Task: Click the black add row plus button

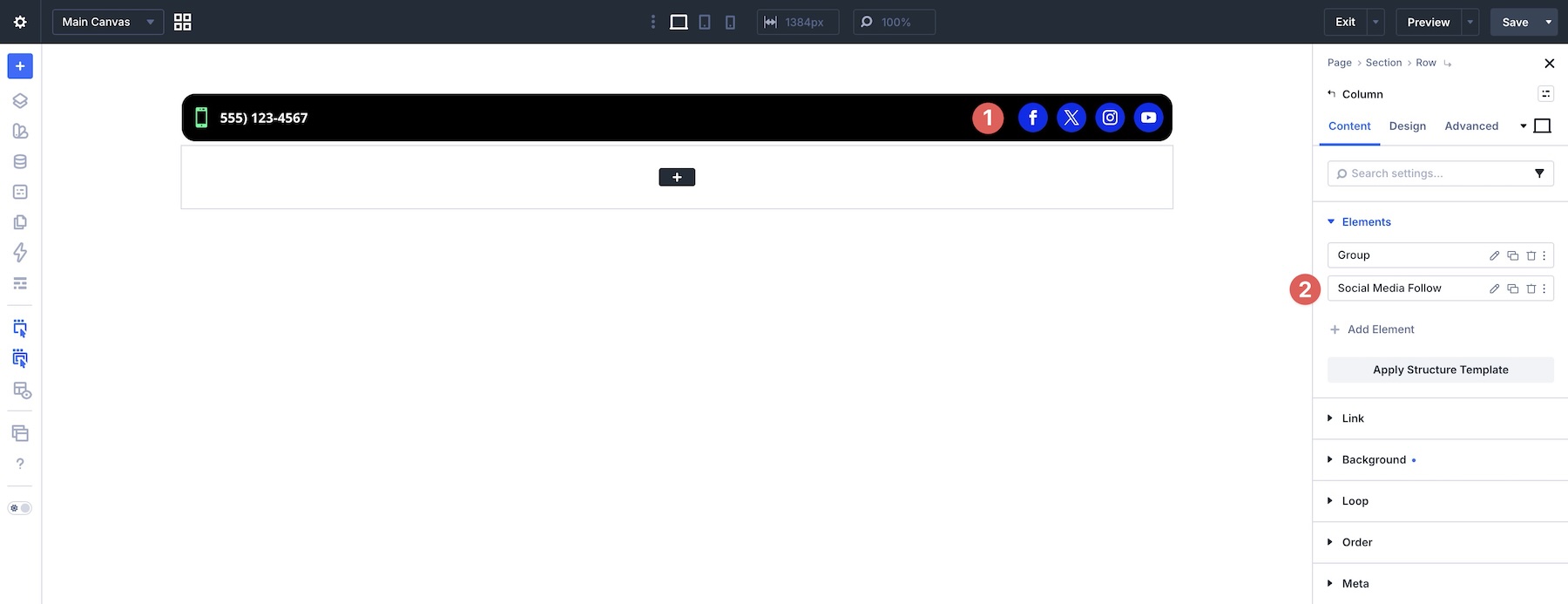Action: click(677, 177)
